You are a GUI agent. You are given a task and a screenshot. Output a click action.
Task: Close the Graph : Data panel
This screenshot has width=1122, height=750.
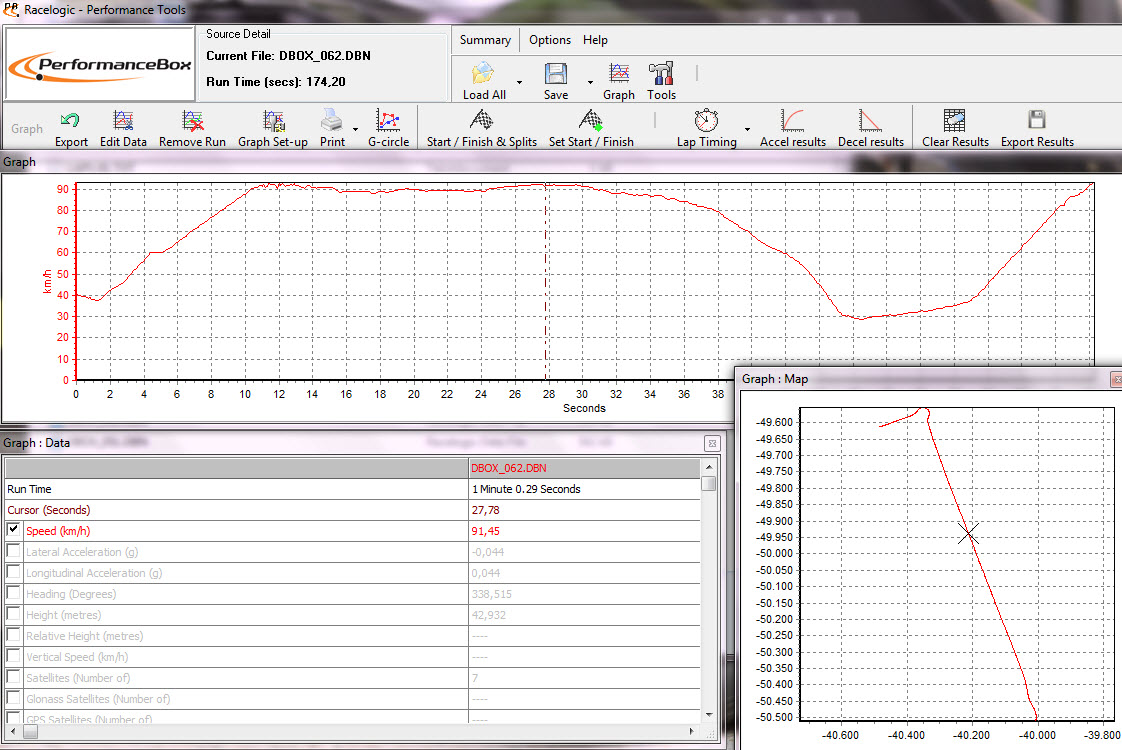[x=712, y=444]
